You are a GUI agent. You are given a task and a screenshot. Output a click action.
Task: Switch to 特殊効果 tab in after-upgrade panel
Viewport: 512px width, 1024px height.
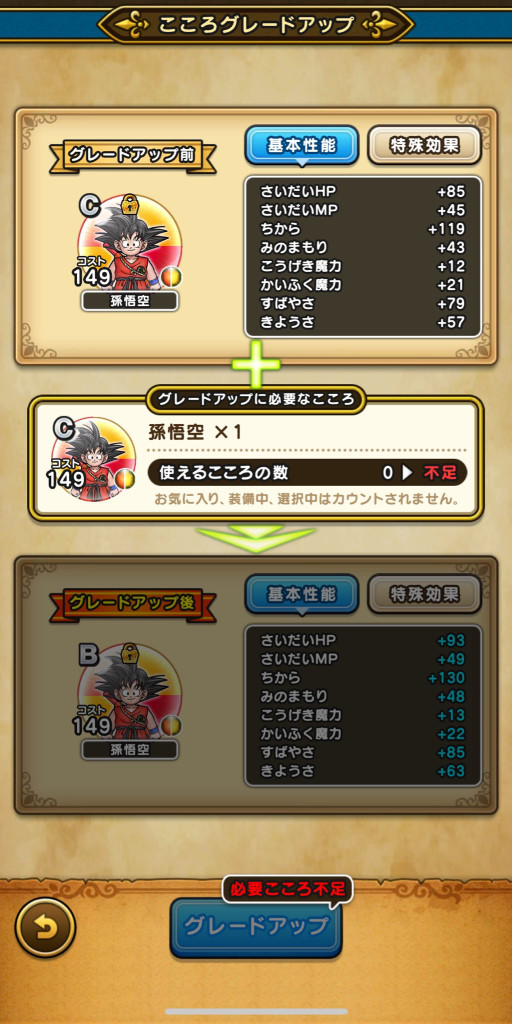[424, 594]
